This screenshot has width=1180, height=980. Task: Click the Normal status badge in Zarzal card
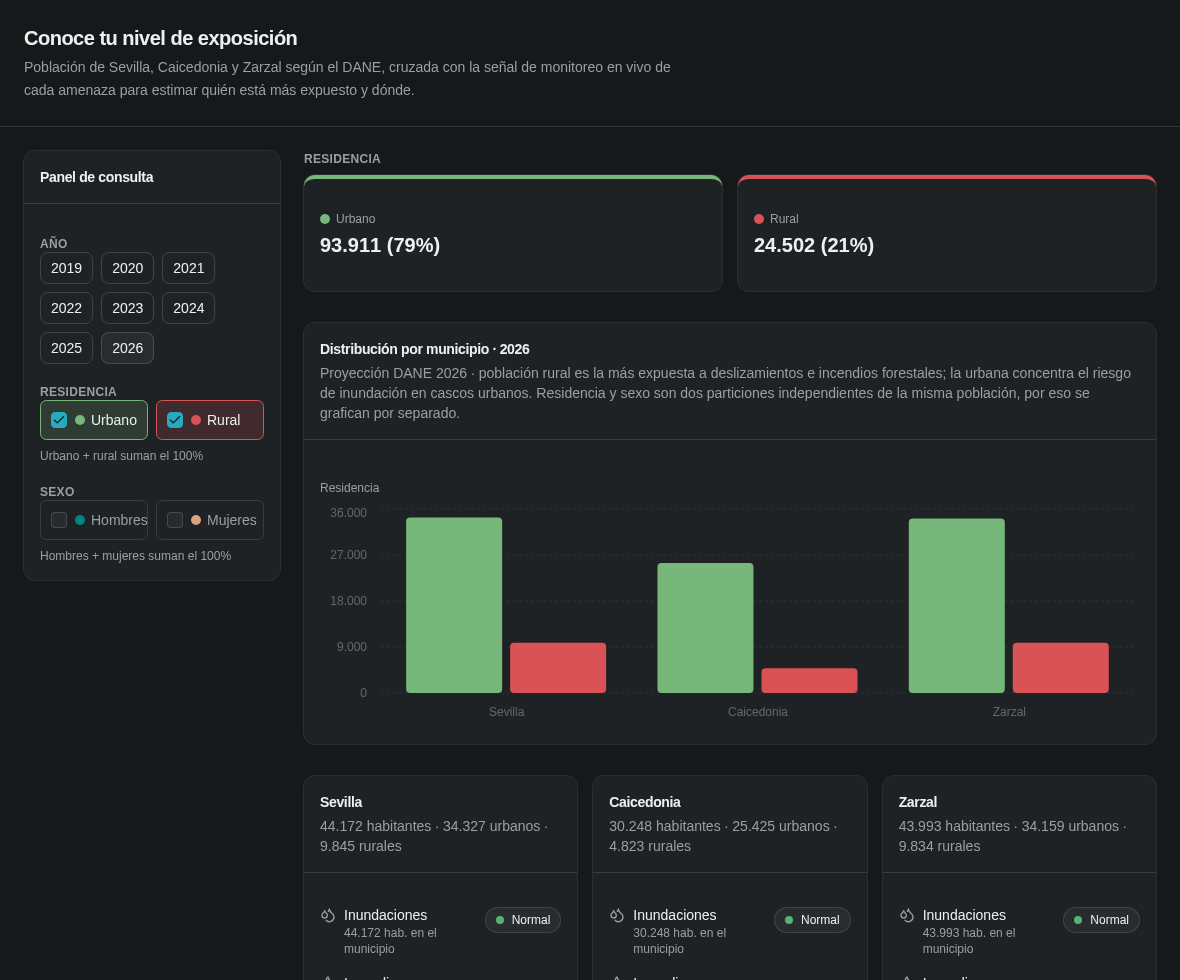pyautogui.click(x=1101, y=920)
